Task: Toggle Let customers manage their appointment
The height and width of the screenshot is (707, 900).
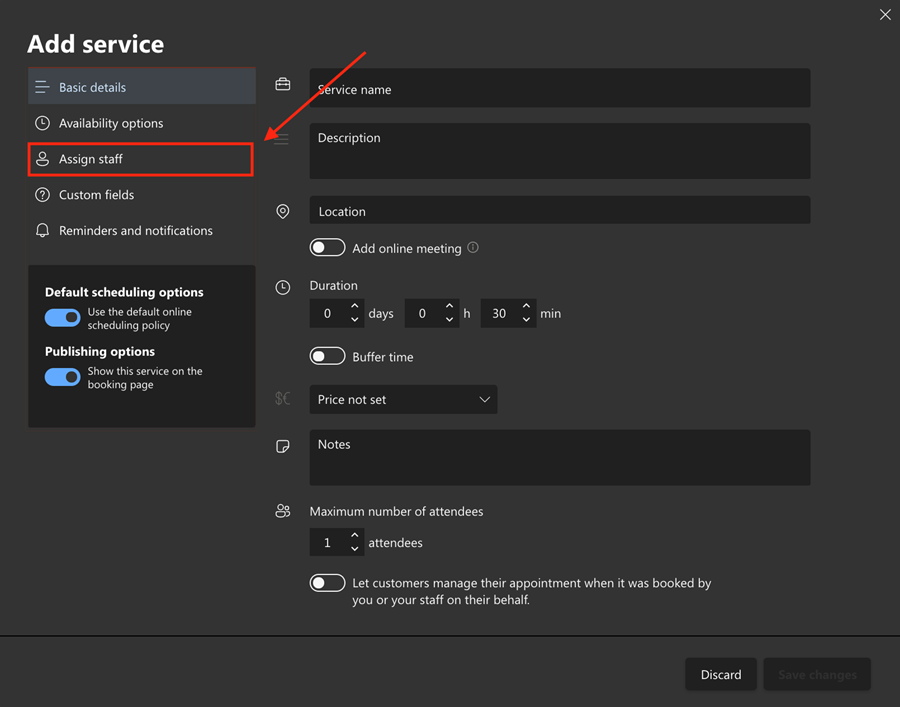Action: [327, 583]
